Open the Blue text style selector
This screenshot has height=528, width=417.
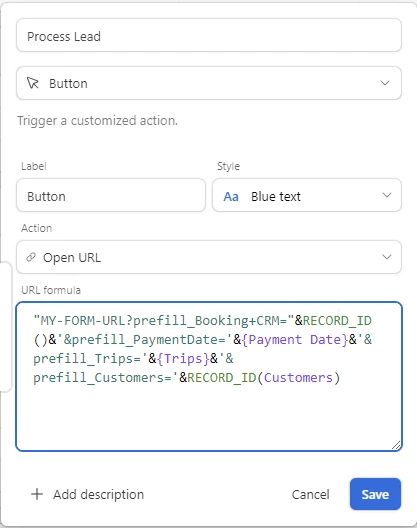[x=307, y=195]
